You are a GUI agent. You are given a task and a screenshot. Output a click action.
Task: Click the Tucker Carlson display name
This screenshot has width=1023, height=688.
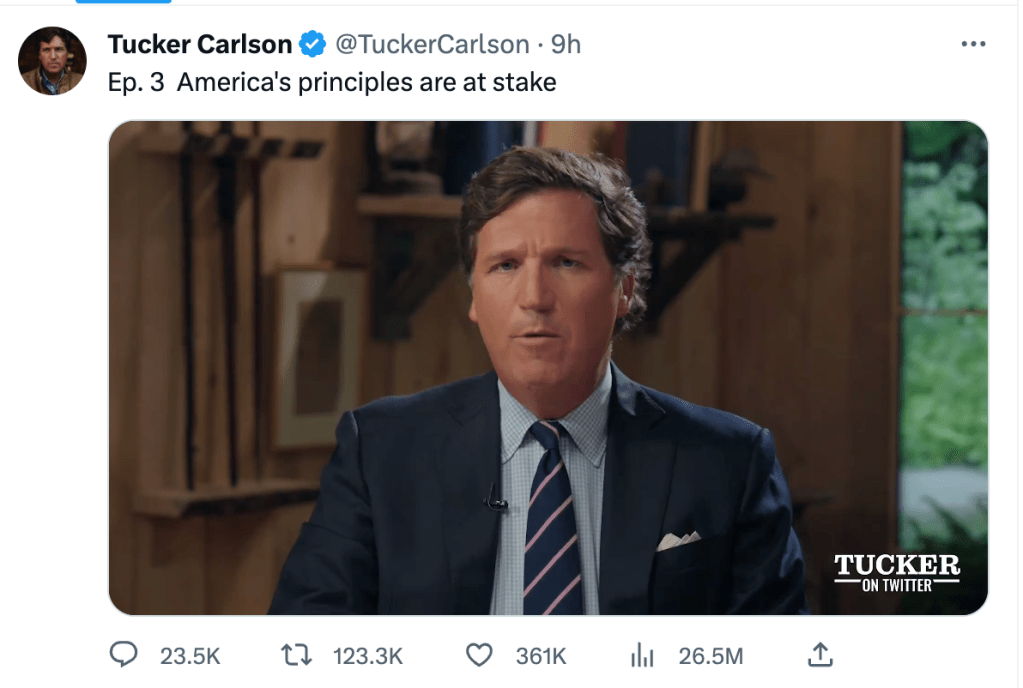199,44
